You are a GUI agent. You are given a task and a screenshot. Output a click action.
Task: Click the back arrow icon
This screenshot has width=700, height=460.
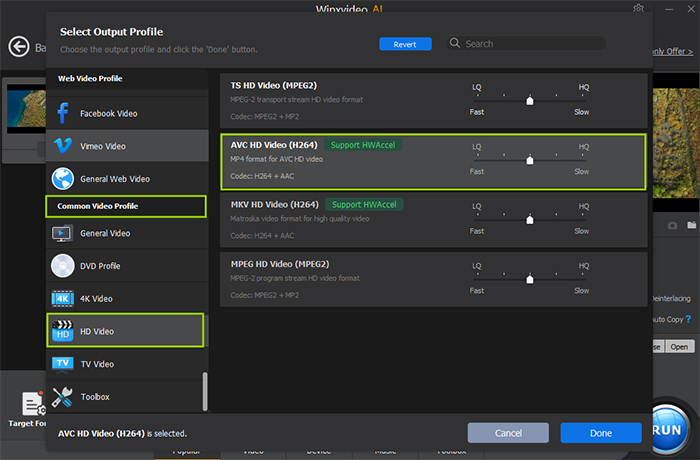(x=19, y=46)
